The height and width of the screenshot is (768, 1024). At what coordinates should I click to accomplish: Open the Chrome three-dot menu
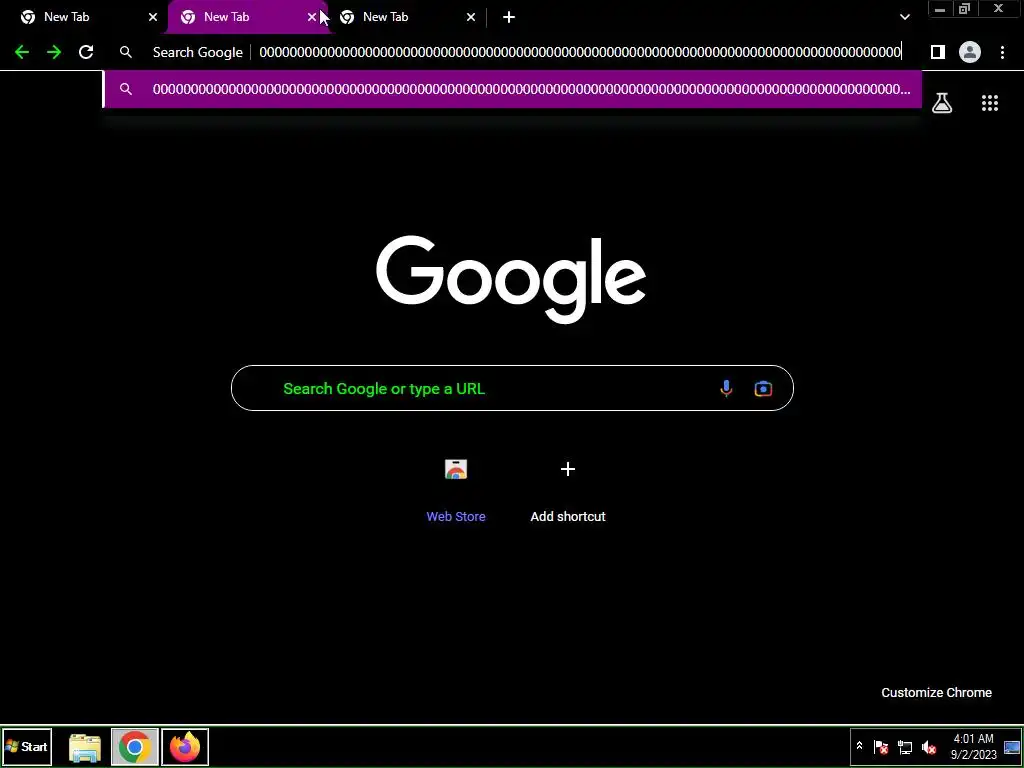pyautogui.click(x=1002, y=52)
